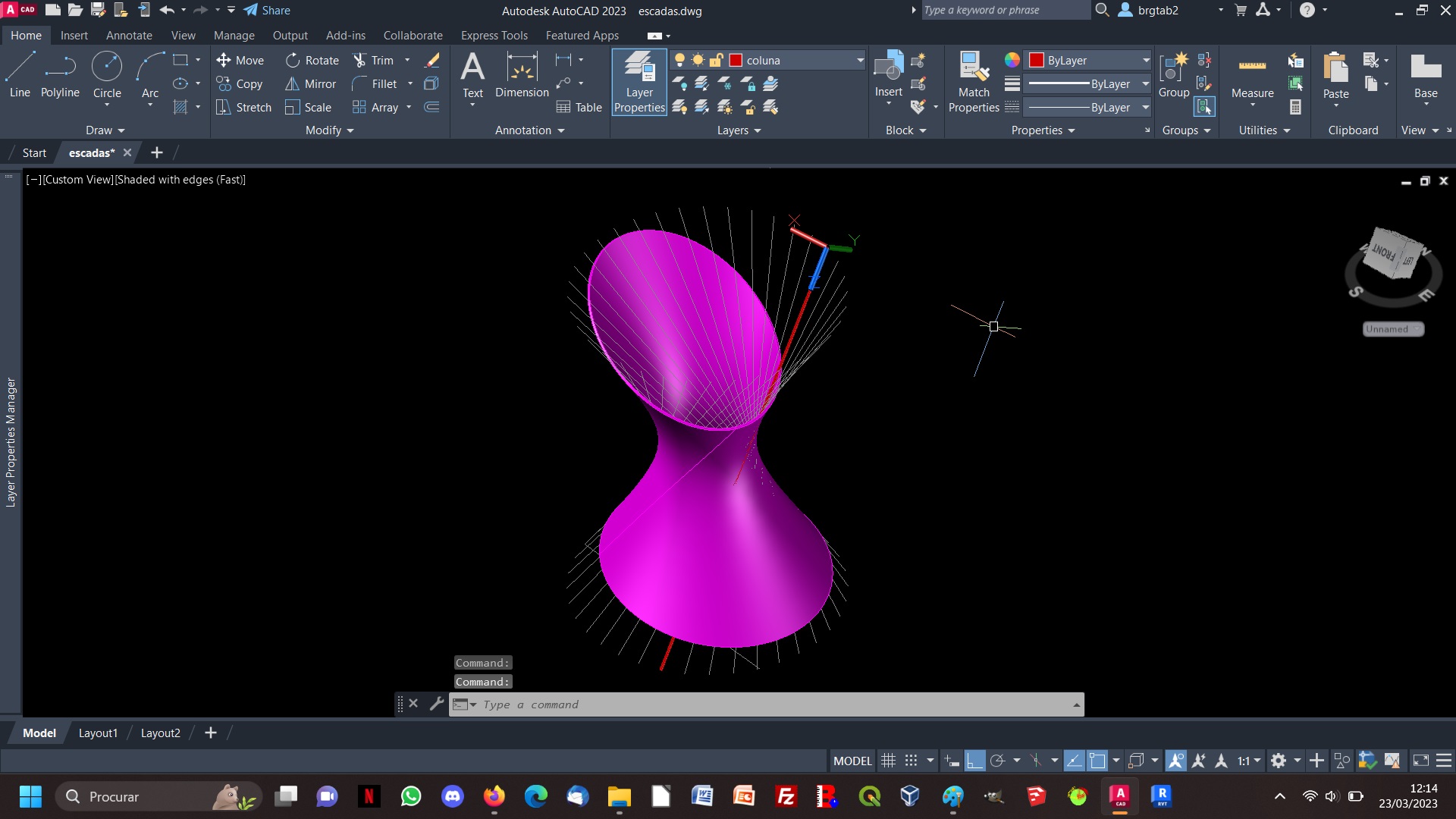Insert a Table annotation
Image resolution: width=1456 pixels, height=819 pixels.
click(579, 108)
